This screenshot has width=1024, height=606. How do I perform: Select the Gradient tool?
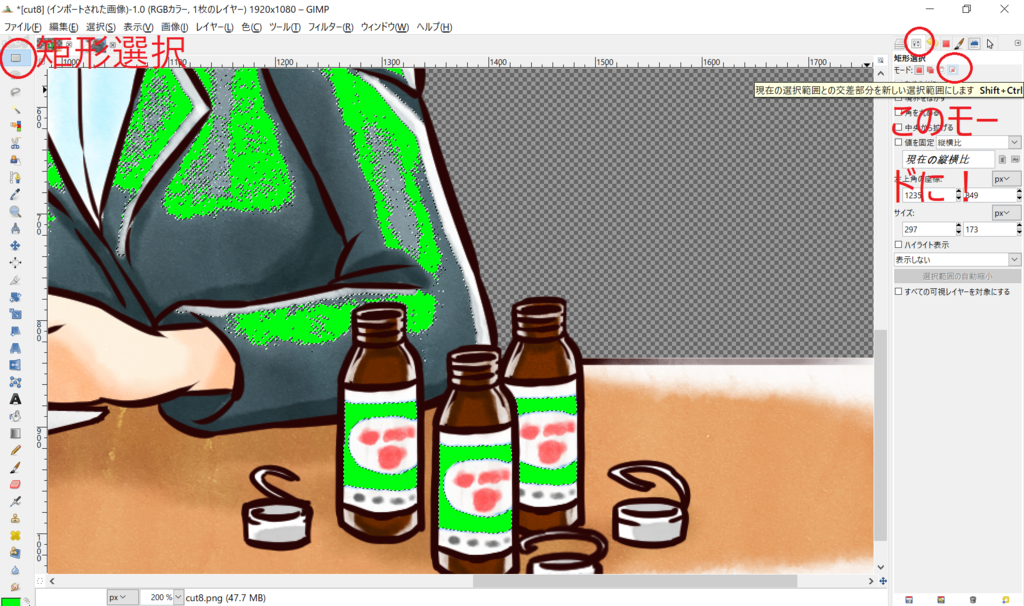(16, 433)
